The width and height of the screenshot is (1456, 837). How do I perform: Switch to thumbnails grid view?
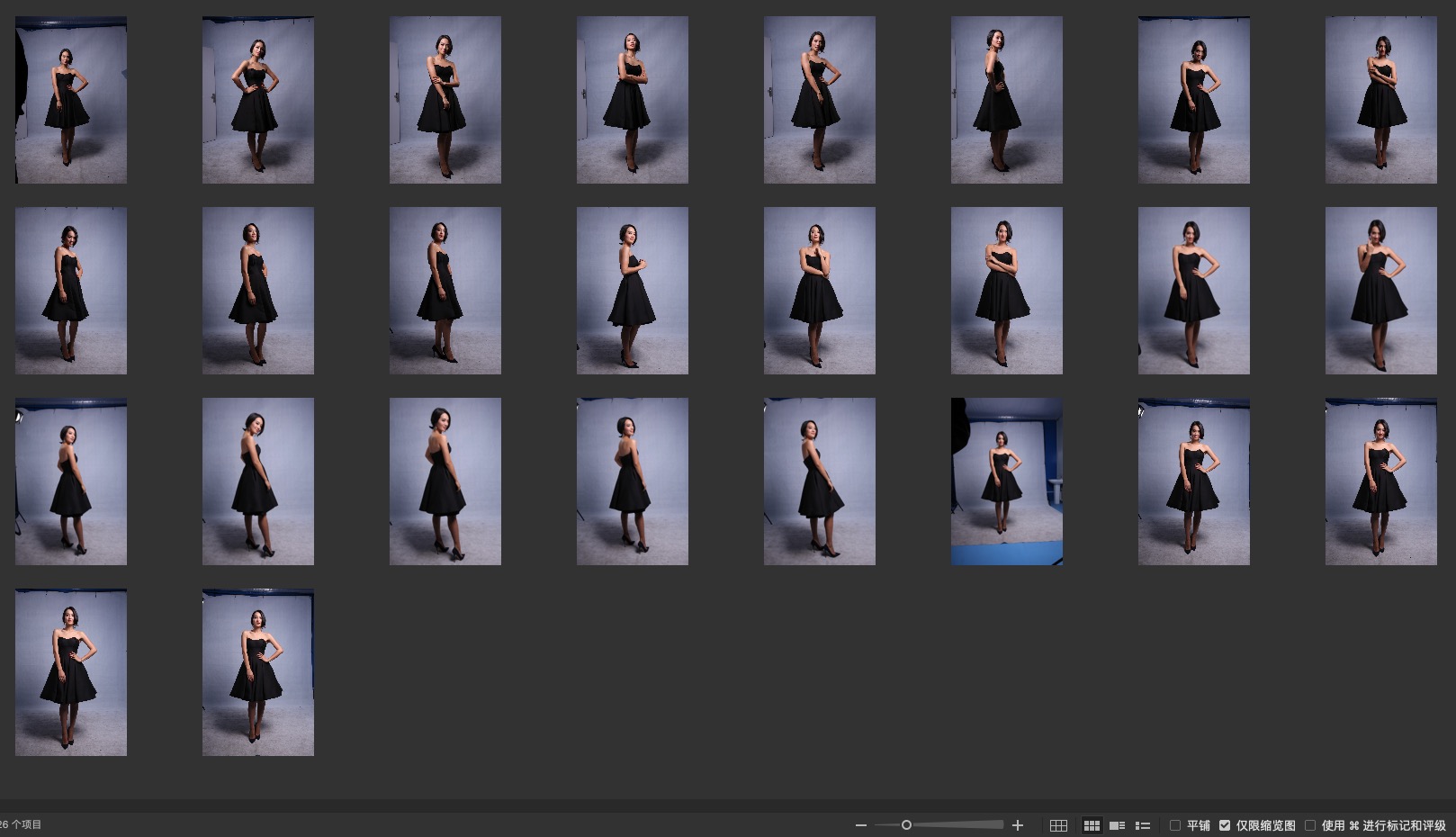(1092, 825)
